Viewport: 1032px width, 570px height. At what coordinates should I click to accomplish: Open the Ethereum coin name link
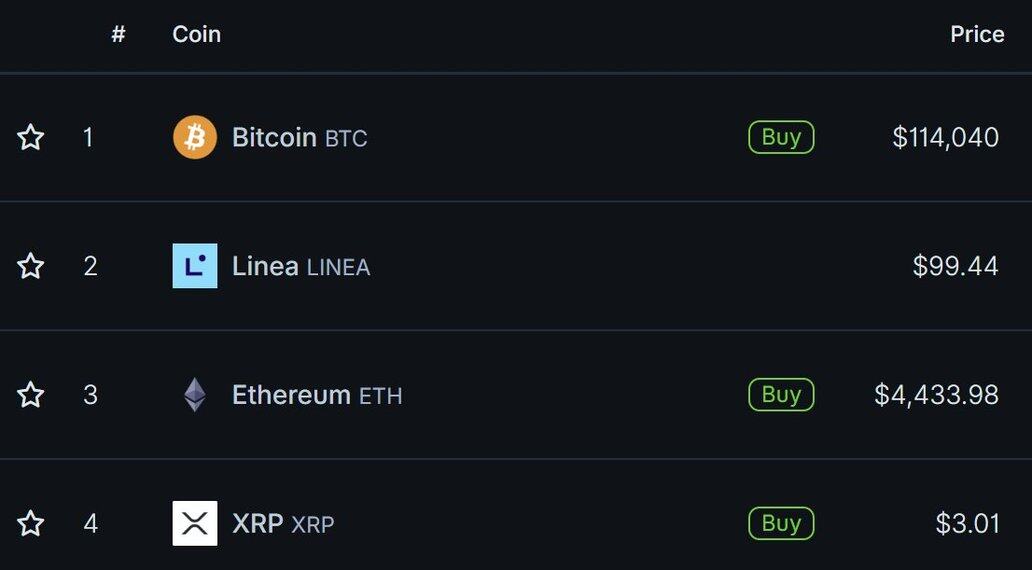click(317, 395)
